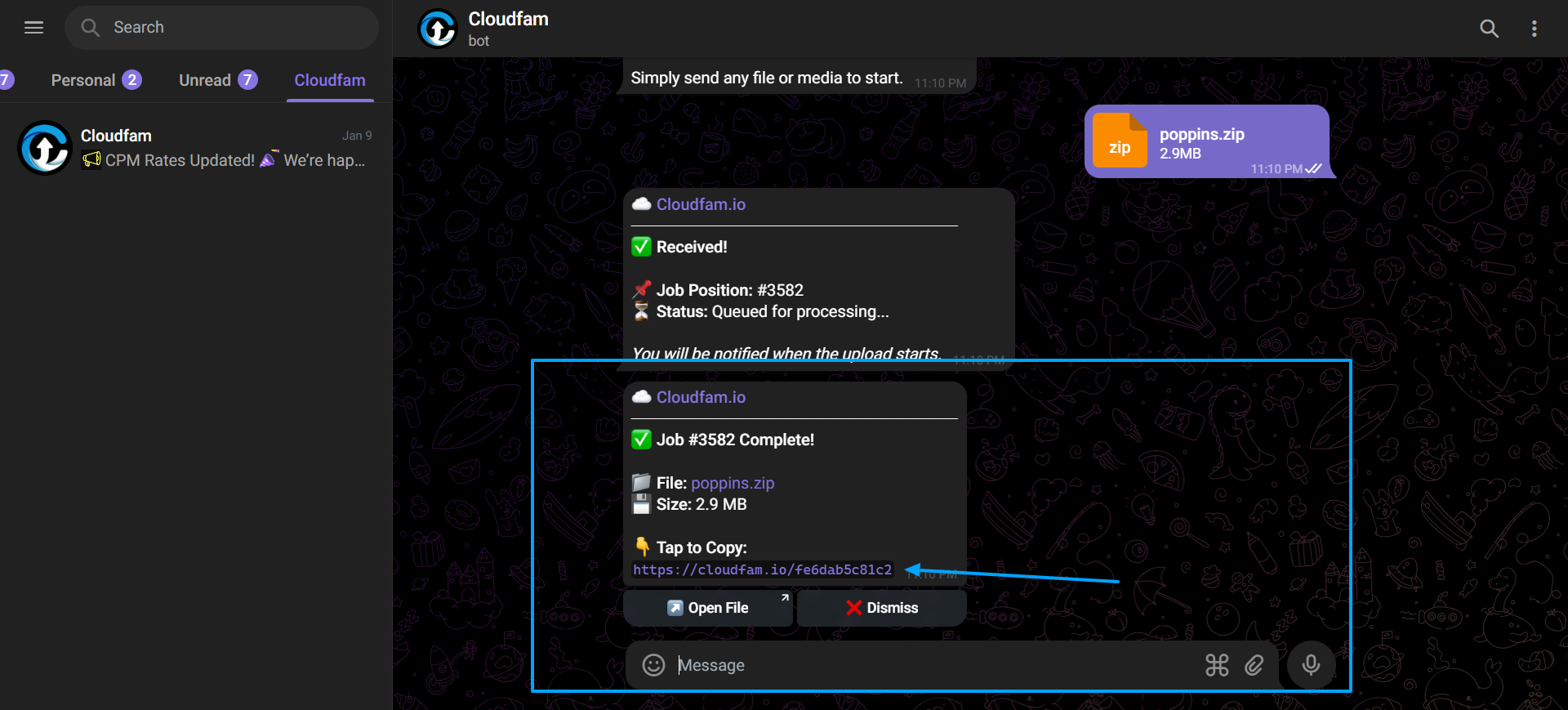1568x710 pixels.
Task: Click into the Message text field
Action: 931,665
